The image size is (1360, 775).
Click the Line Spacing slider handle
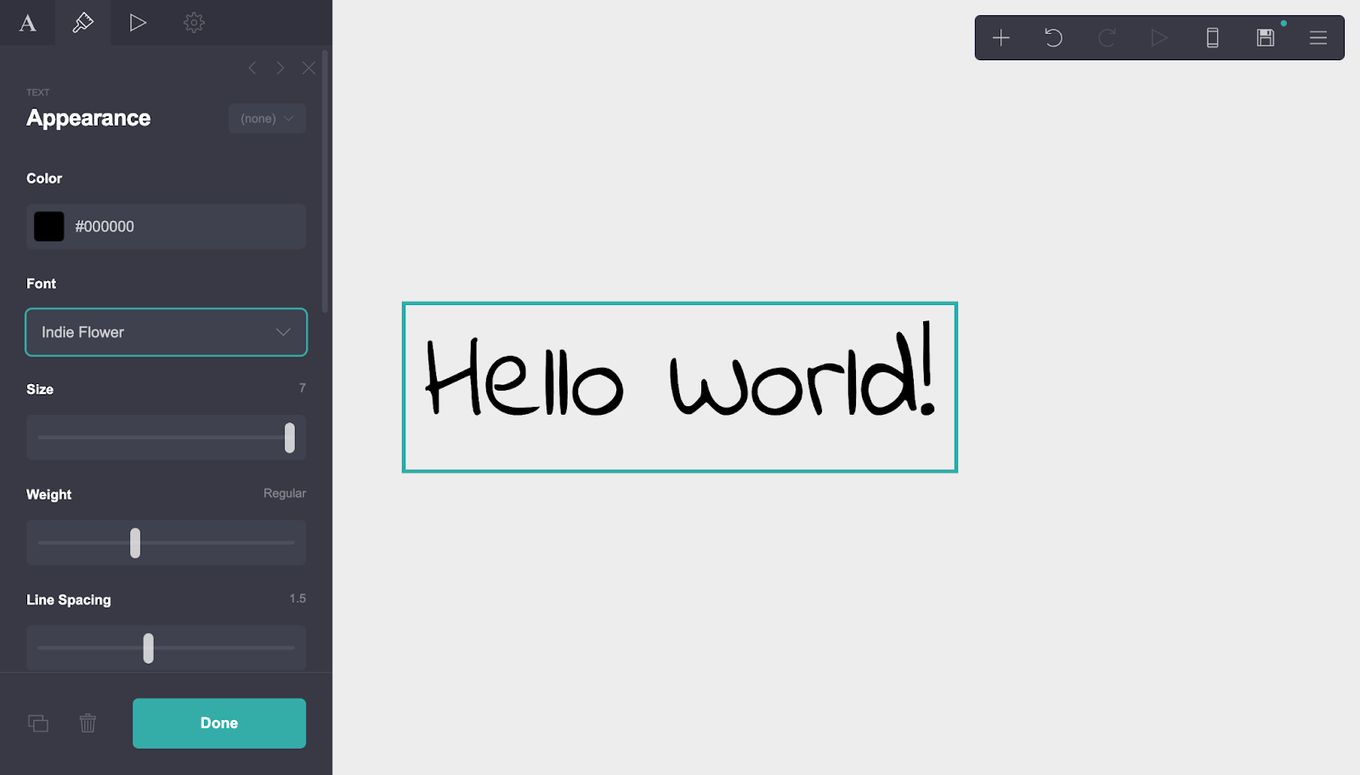pos(148,648)
